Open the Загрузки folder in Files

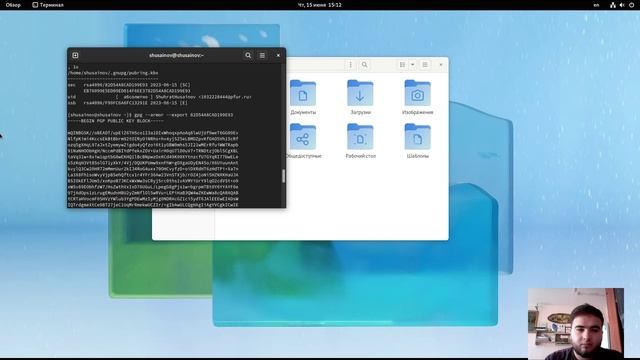(x=360, y=98)
